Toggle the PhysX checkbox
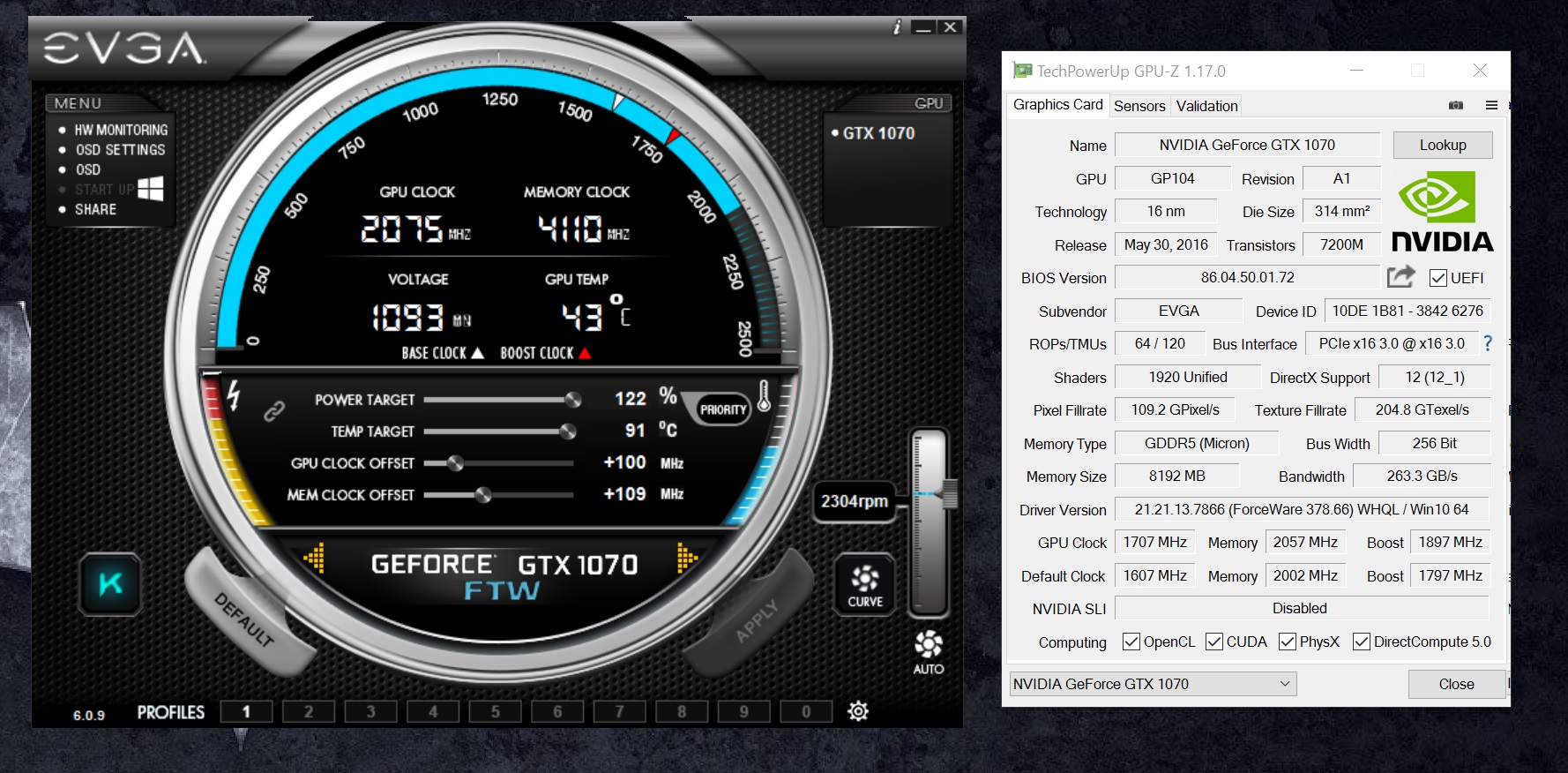The width and height of the screenshot is (1568, 773). coord(1288,642)
